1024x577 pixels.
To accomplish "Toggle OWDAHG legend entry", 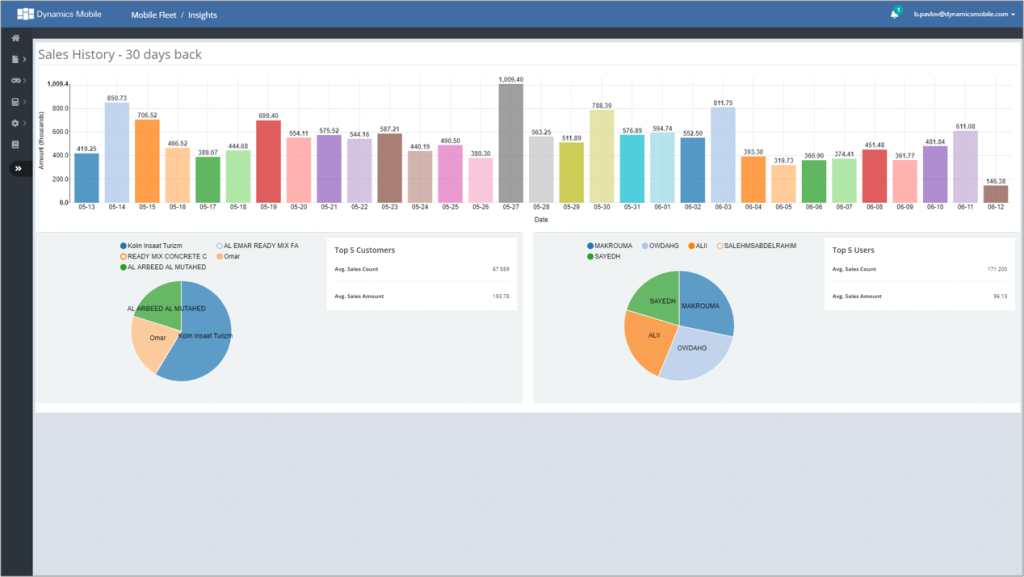I will point(660,246).
